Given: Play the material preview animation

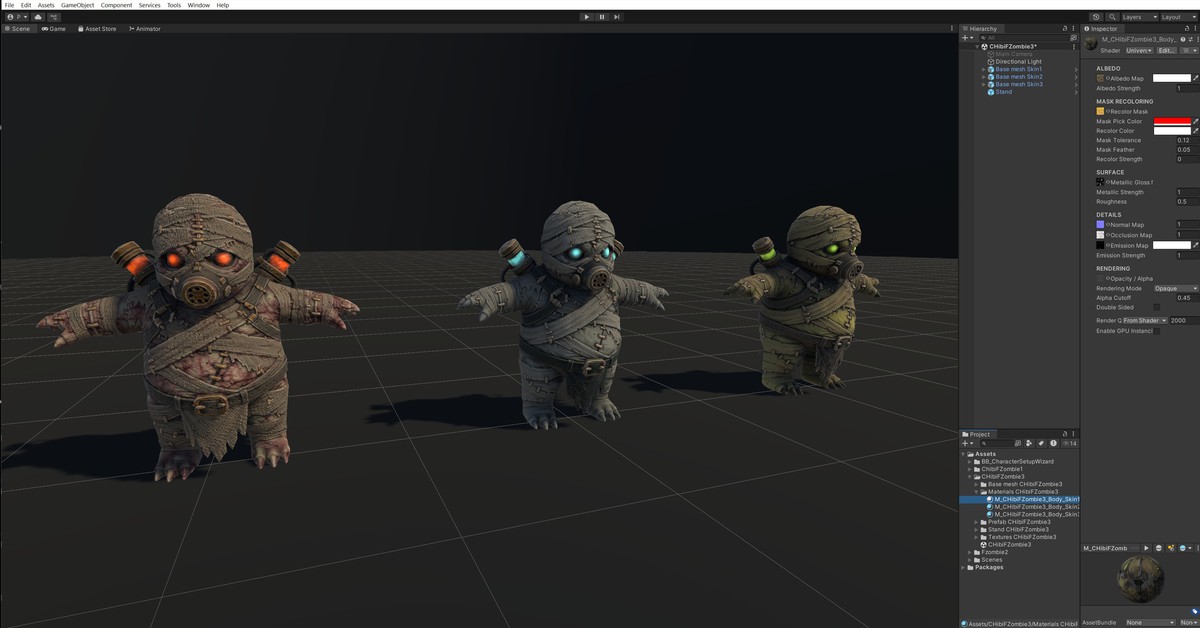Looking at the screenshot, I should (1146, 548).
